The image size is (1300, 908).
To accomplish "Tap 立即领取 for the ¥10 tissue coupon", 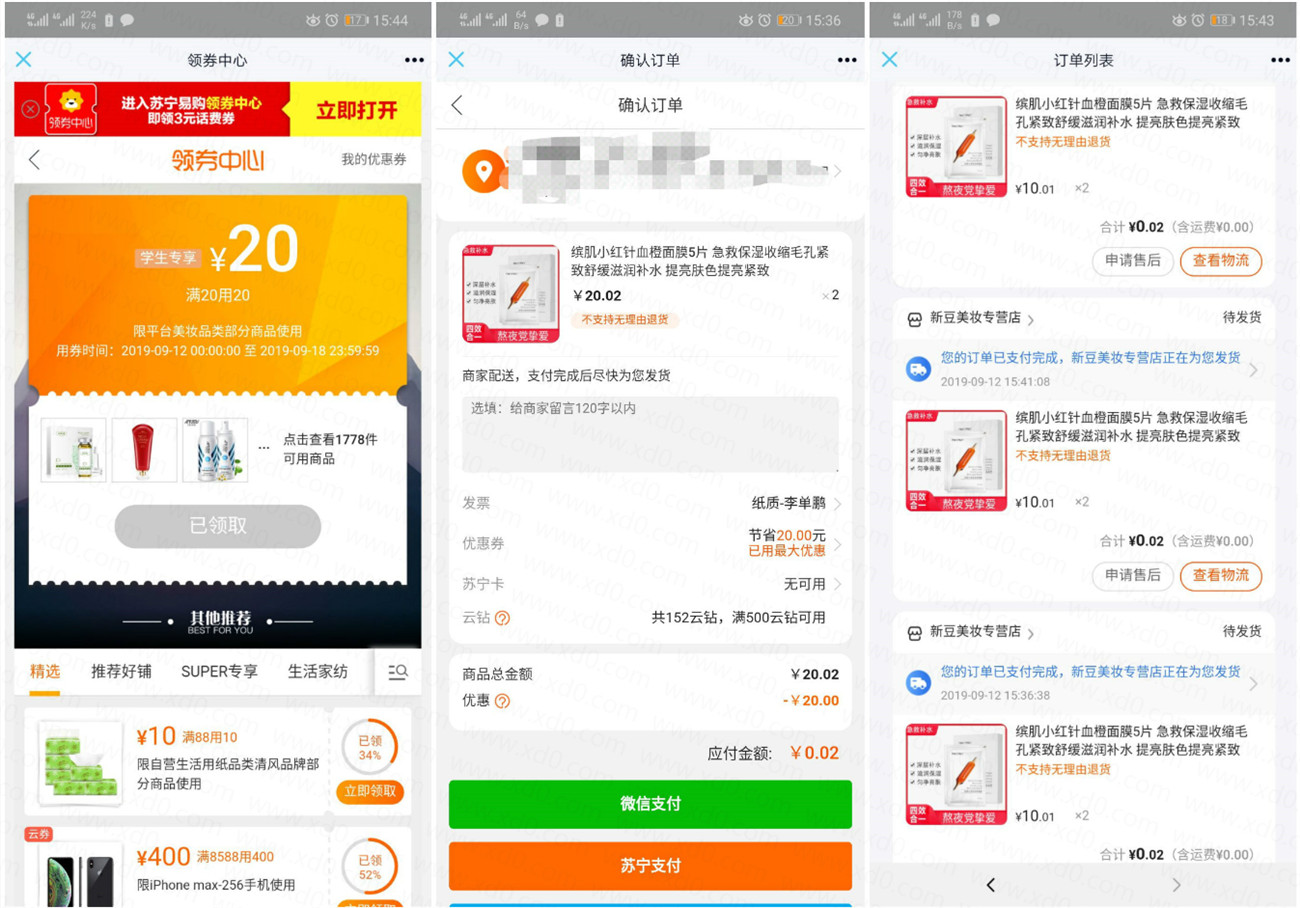I will [370, 791].
